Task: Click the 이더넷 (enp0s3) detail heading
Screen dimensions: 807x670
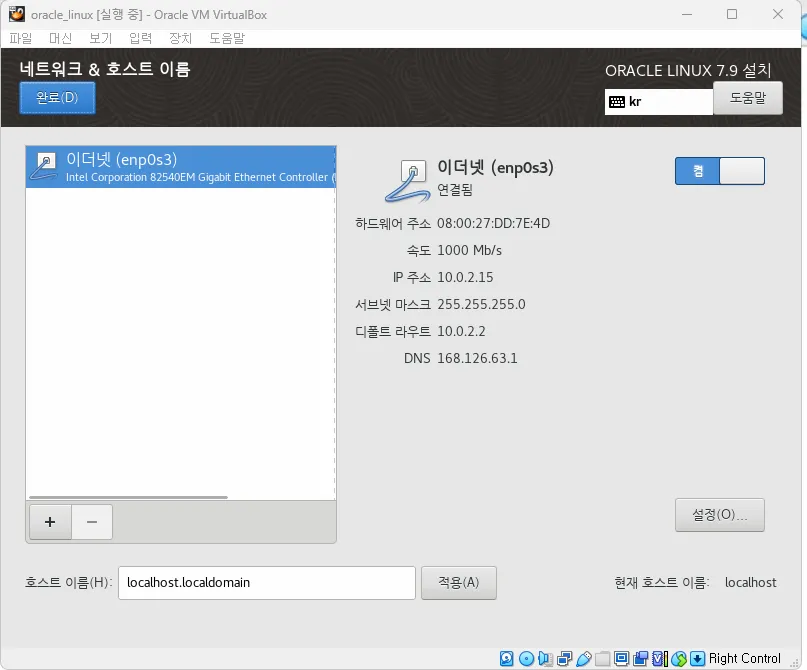Action: click(x=495, y=167)
